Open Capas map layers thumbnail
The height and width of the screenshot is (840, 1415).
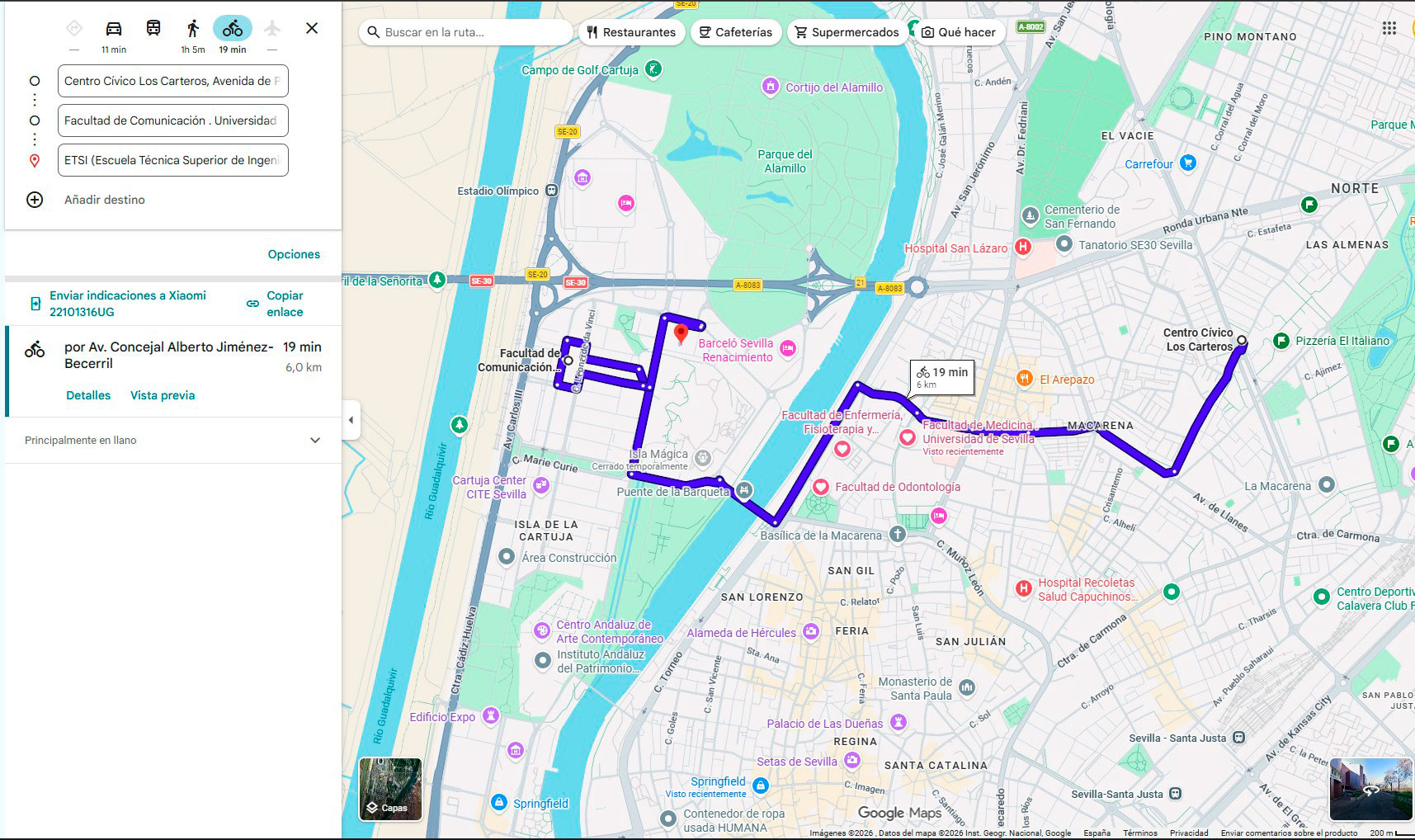[x=390, y=790]
